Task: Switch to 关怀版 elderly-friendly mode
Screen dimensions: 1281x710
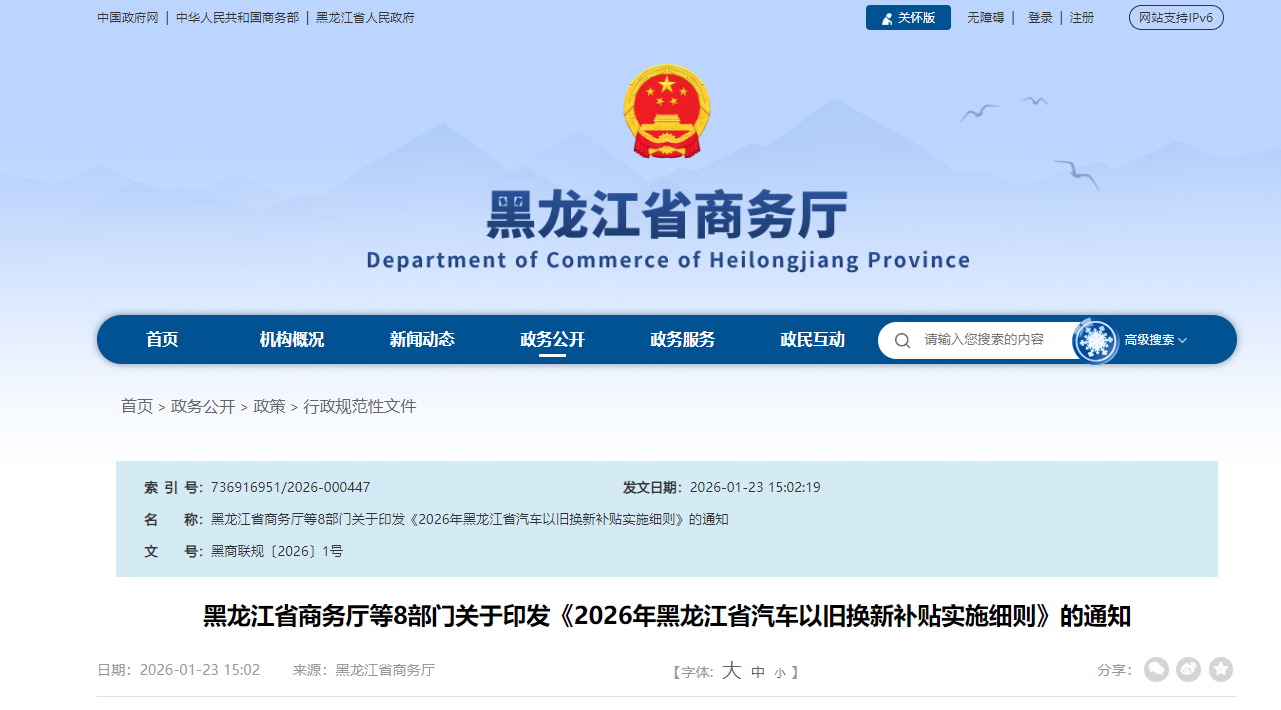Action: pyautogui.click(x=908, y=18)
